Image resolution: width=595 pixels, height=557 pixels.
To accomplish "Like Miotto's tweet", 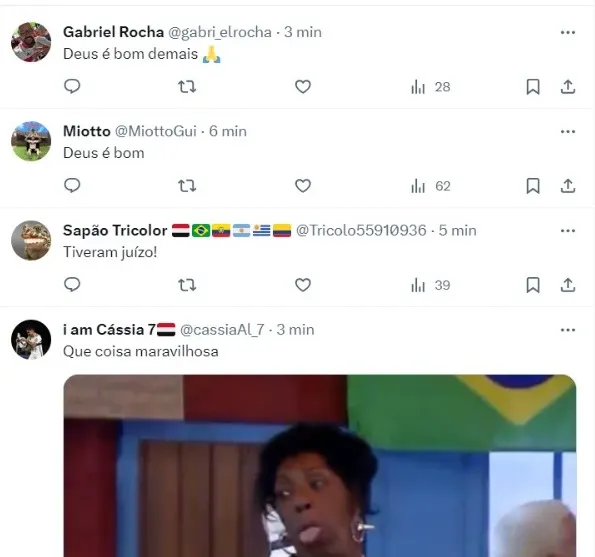I will click(303, 186).
